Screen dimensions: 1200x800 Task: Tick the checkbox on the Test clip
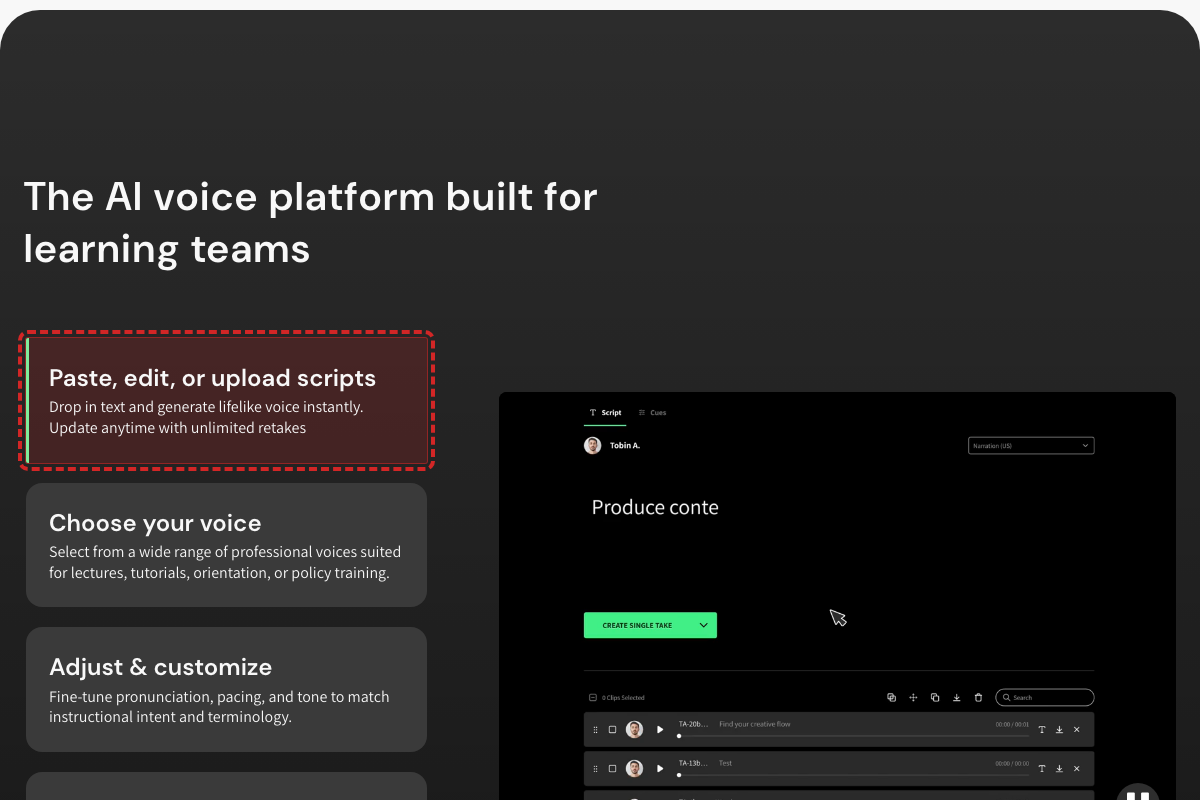pyautogui.click(x=612, y=768)
